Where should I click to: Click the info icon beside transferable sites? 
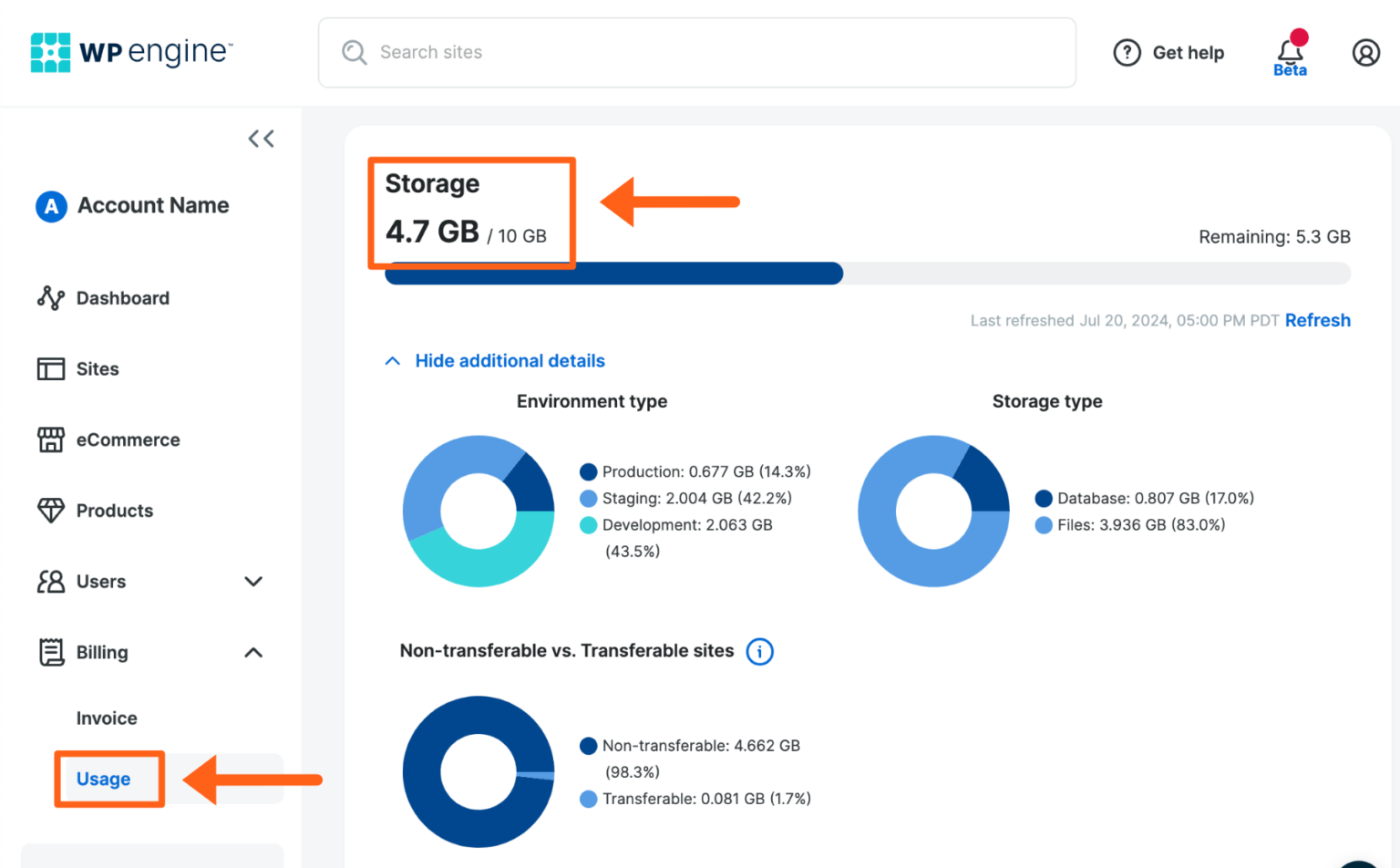(x=760, y=651)
